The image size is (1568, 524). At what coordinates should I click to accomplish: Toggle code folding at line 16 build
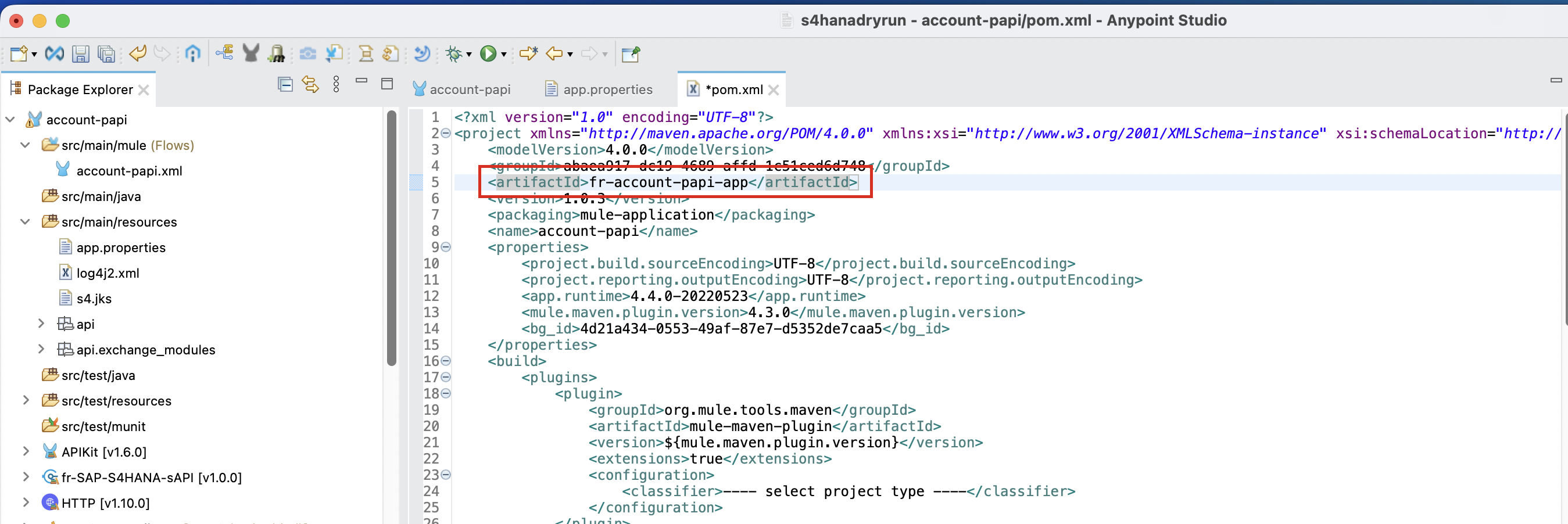446,361
